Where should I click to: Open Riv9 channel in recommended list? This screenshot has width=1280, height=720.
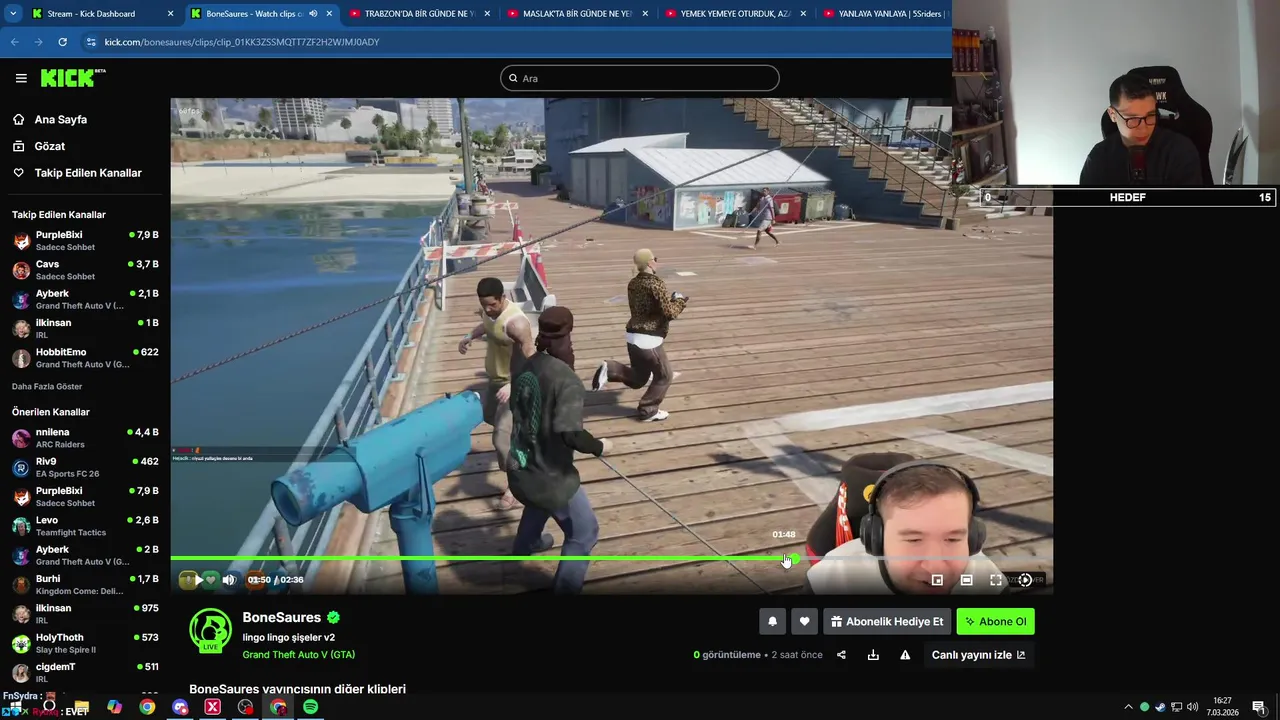(85, 467)
